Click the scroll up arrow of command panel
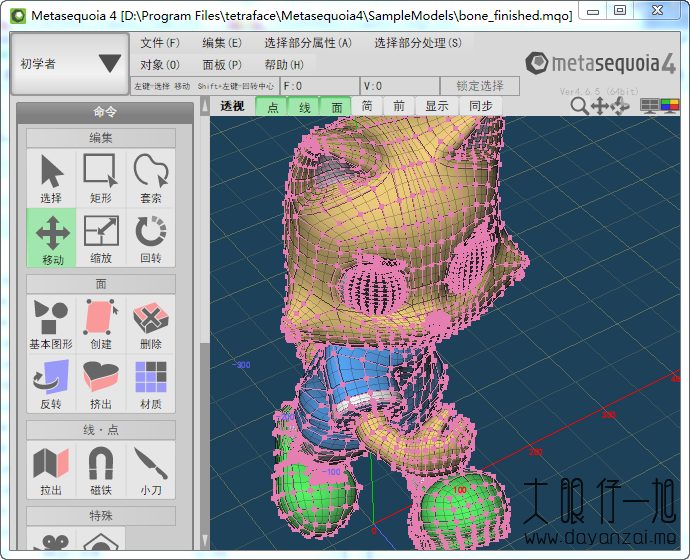Image resolution: width=690 pixels, height=560 pixels. pos(205,106)
